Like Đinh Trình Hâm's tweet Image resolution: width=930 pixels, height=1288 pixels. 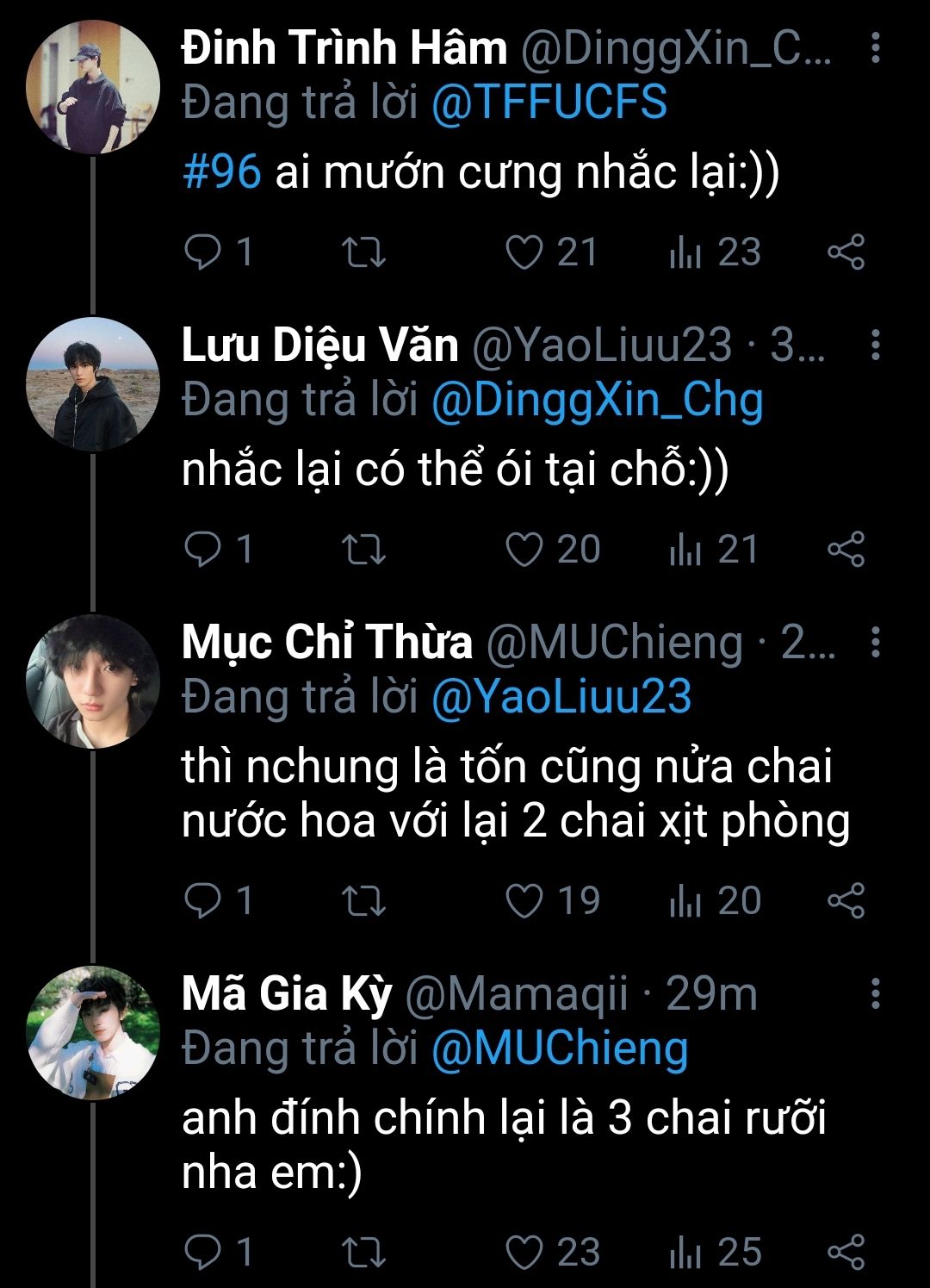tap(524, 252)
